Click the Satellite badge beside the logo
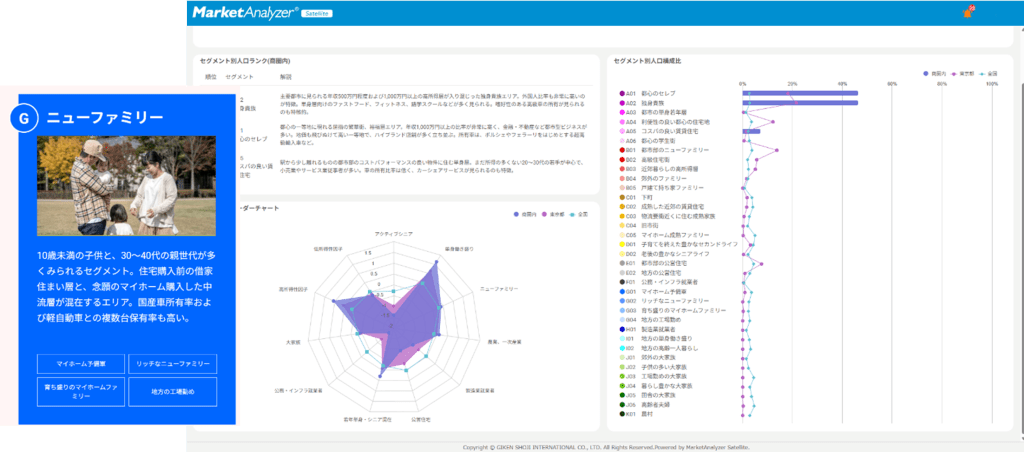The width and height of the screenshot is (1024, 452). coord(318,12)
